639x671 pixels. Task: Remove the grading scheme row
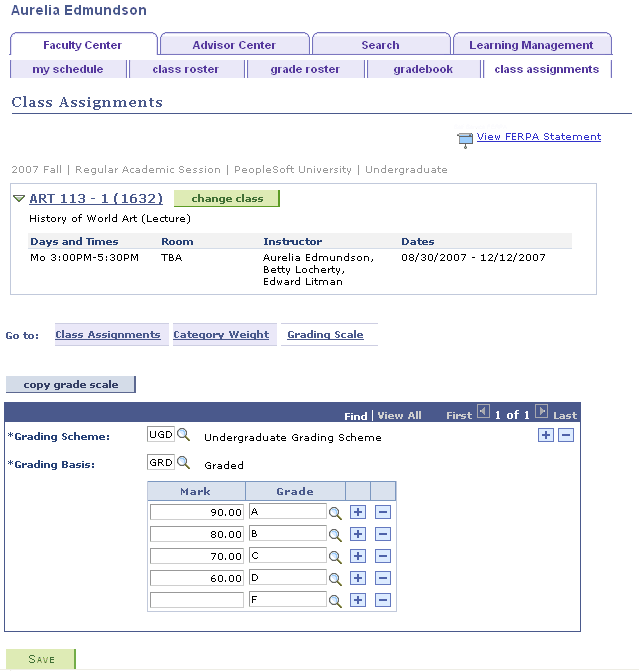pos(566,435)
